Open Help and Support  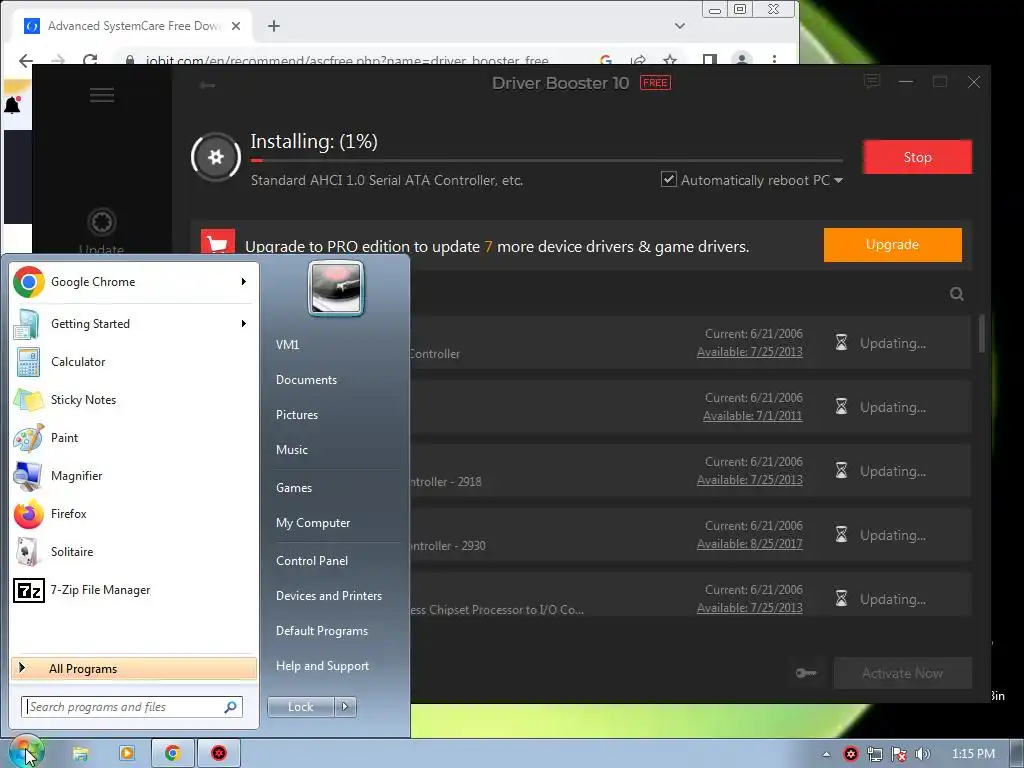322,665
